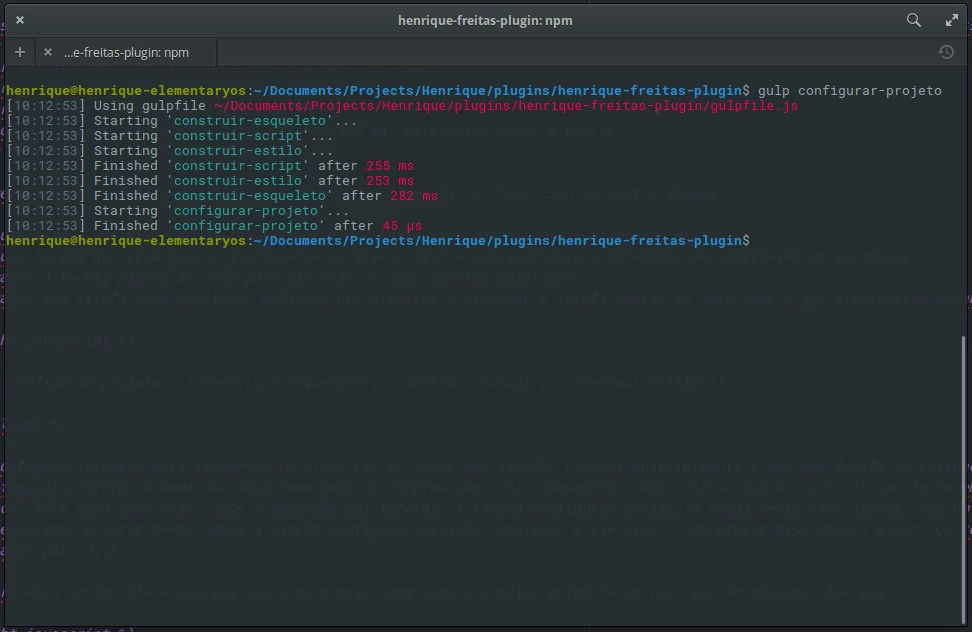Click the maximize window arrows icon

[x=952, y=20]
